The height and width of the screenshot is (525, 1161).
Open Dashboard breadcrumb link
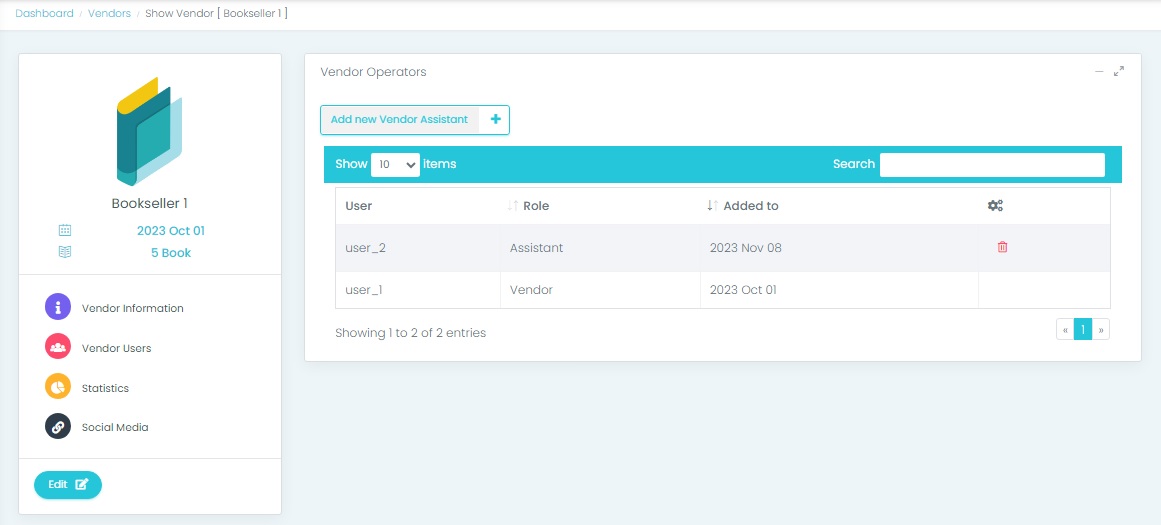(x=44, y=14)
